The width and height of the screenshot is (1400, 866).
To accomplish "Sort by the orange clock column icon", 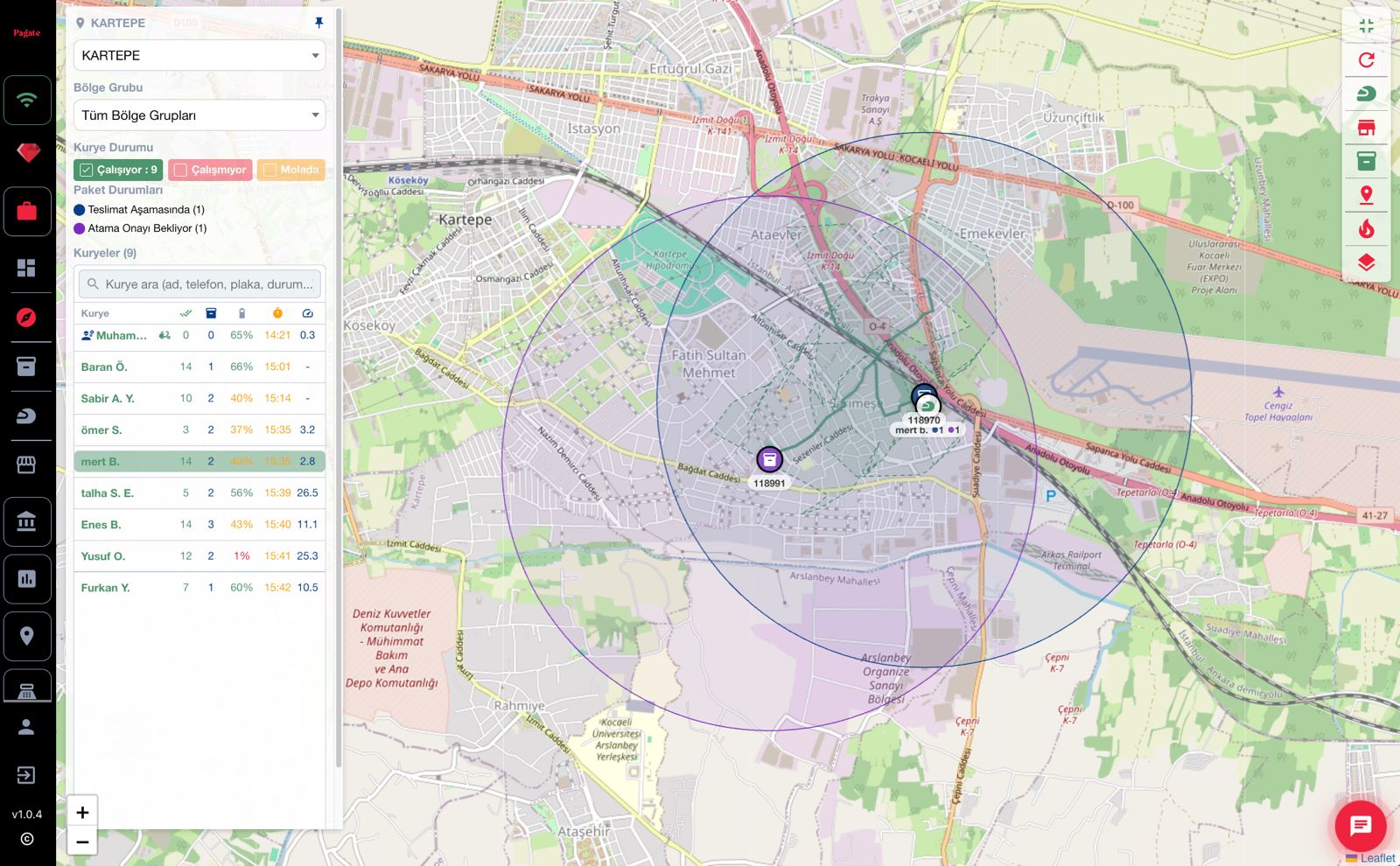I will 277,313.
